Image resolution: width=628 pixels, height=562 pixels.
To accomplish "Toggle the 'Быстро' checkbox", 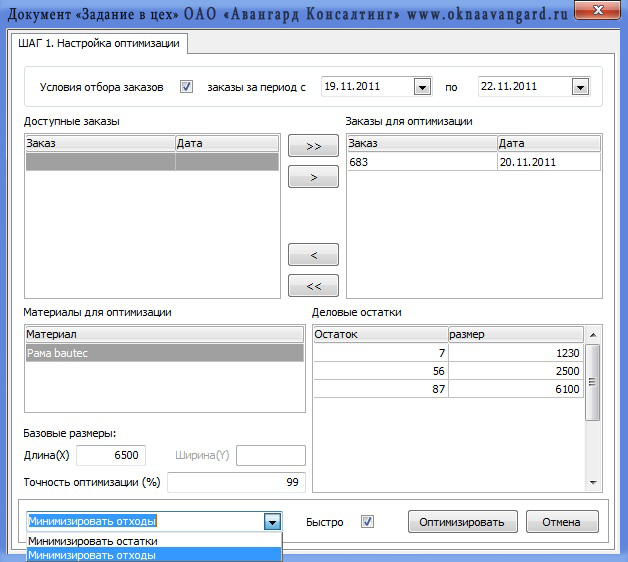I will coord(367,521).
